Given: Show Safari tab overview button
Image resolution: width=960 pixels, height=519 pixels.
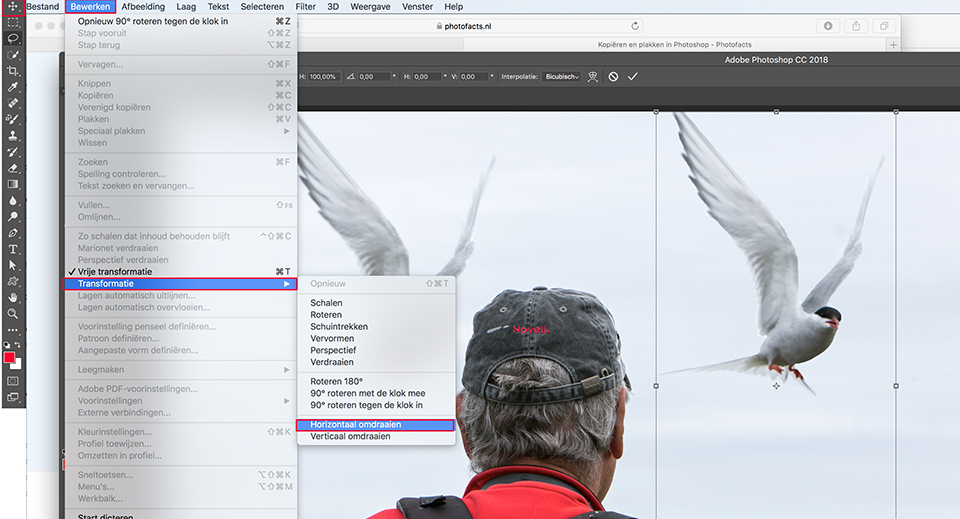Looking at the screenshot, I should point(884,26).
